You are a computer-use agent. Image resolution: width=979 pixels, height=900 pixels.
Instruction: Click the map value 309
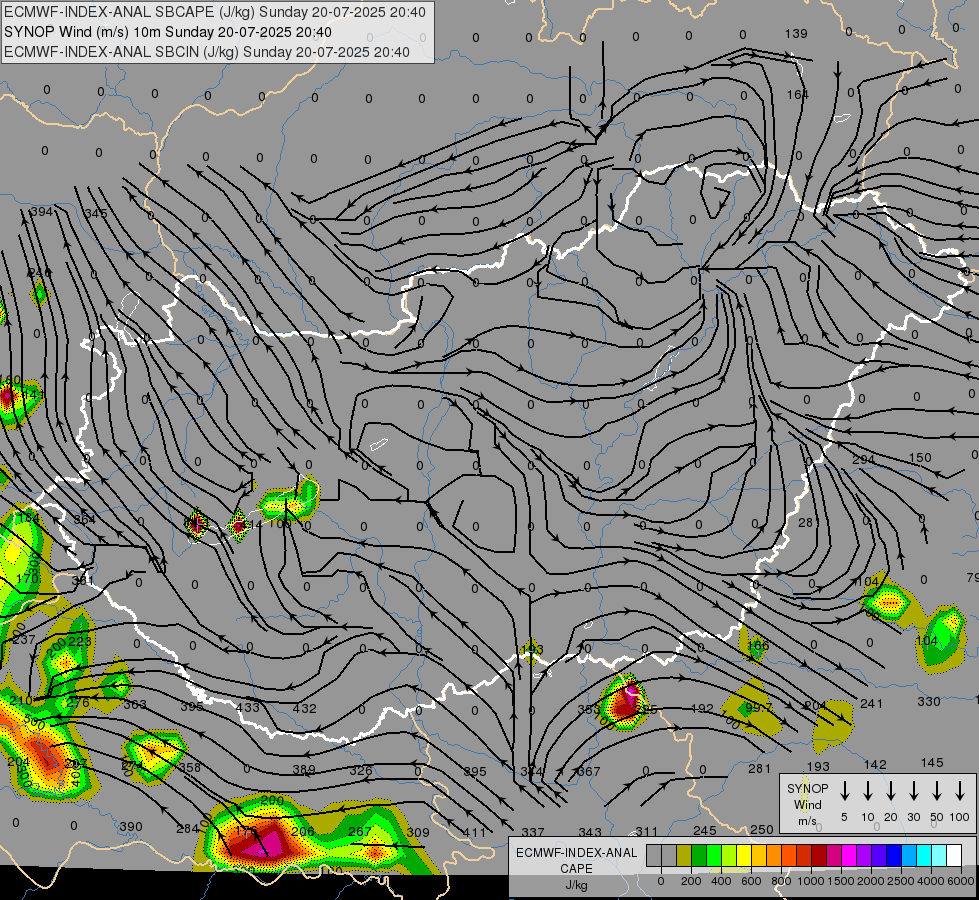tap(418, 832)
